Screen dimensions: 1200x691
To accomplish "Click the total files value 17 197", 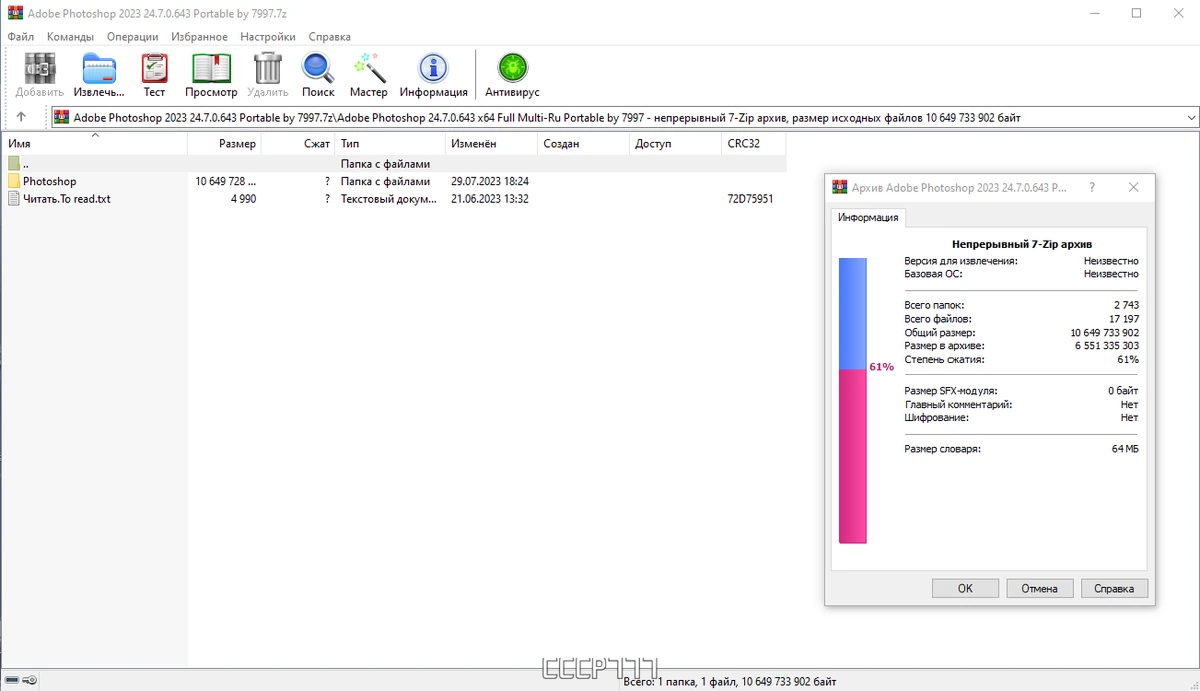I will 1124,319.
